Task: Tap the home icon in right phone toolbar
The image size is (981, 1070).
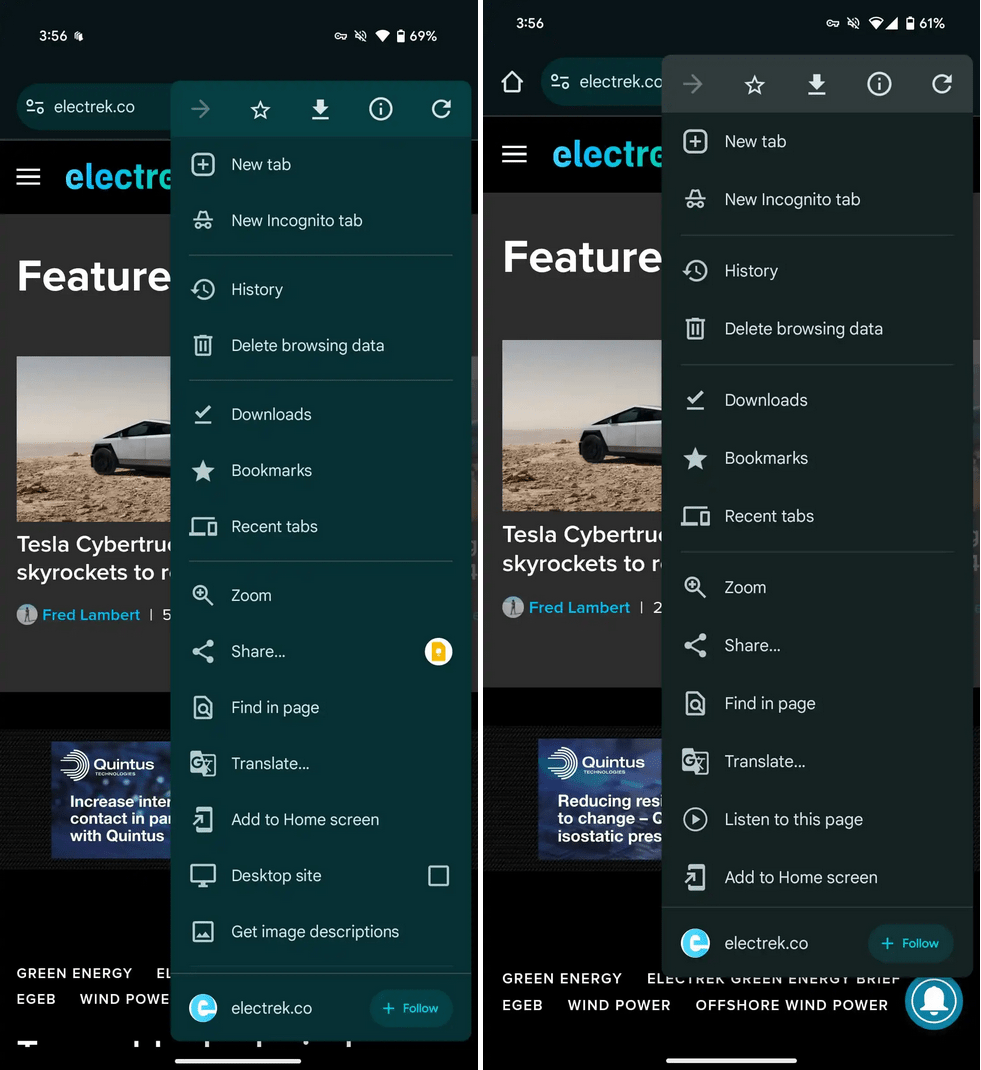Action: point(512,83)
